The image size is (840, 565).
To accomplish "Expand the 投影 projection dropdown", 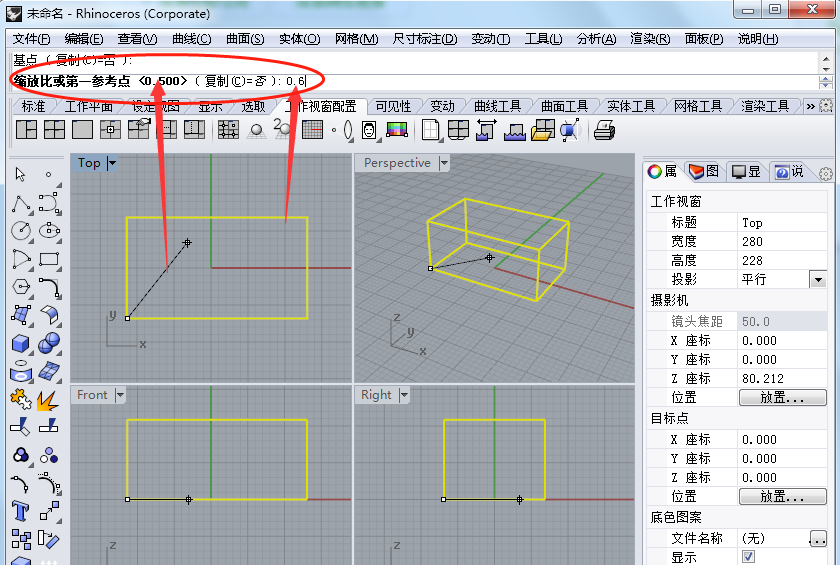I will coord(818,279).
